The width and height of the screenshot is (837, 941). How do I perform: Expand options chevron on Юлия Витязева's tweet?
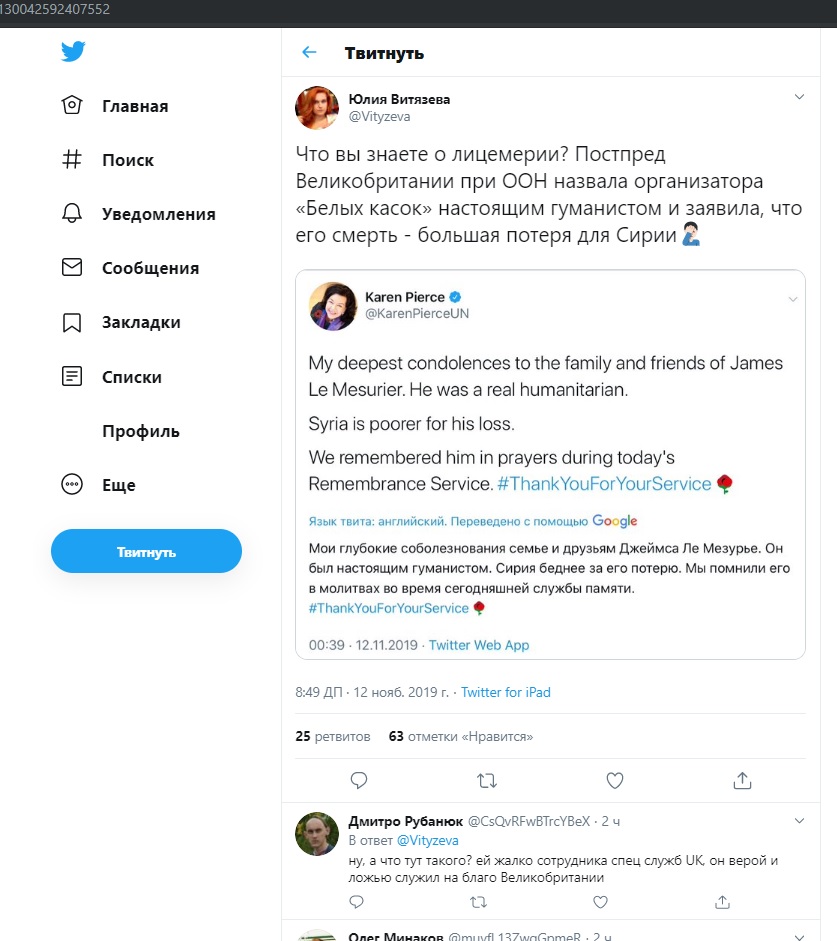click(x=799, y=97)
